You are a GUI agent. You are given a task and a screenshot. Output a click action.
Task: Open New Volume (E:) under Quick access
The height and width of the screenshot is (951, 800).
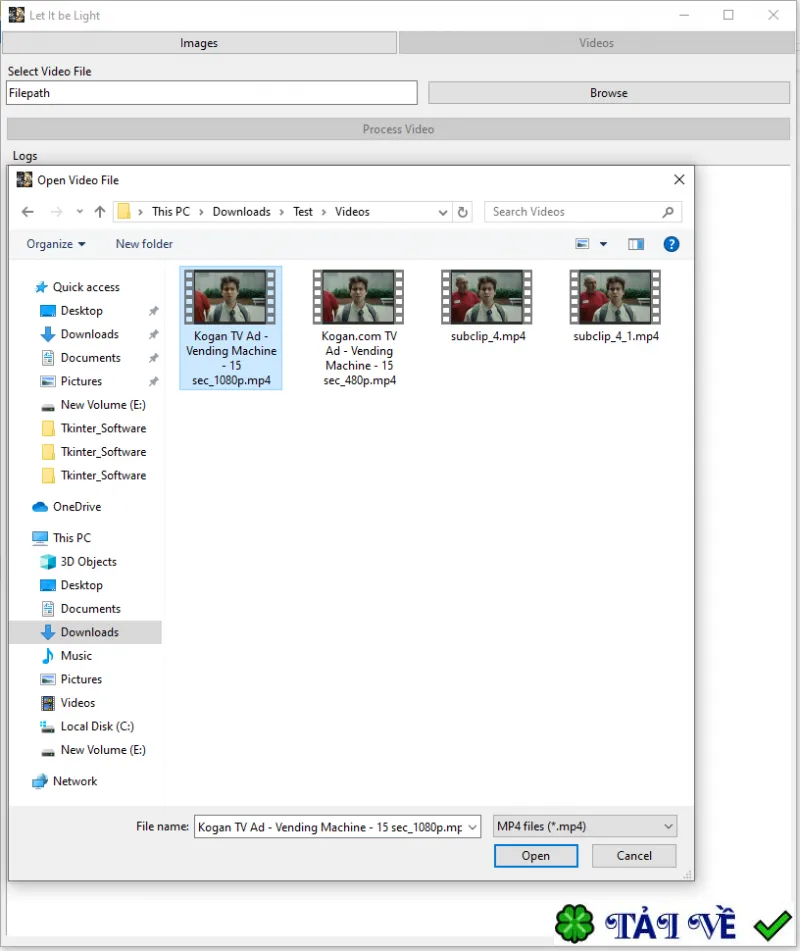click(103, 405)
